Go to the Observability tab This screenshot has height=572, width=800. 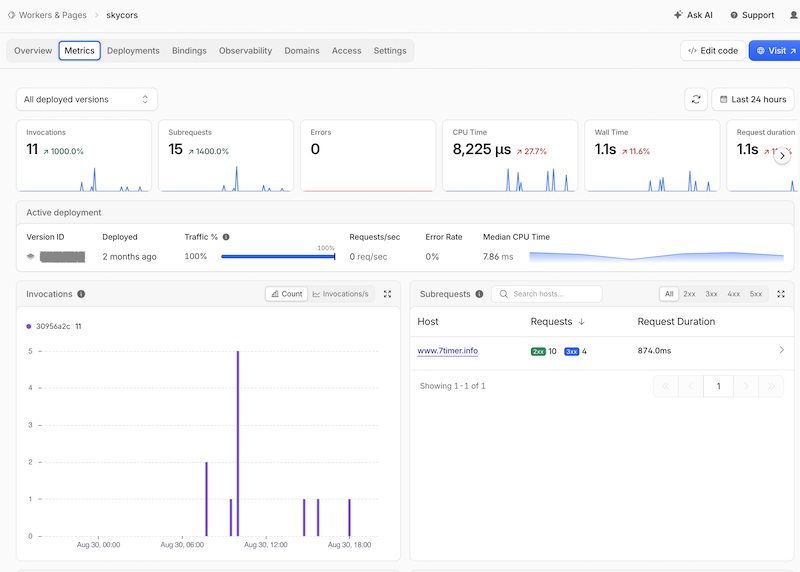point(245,51)
